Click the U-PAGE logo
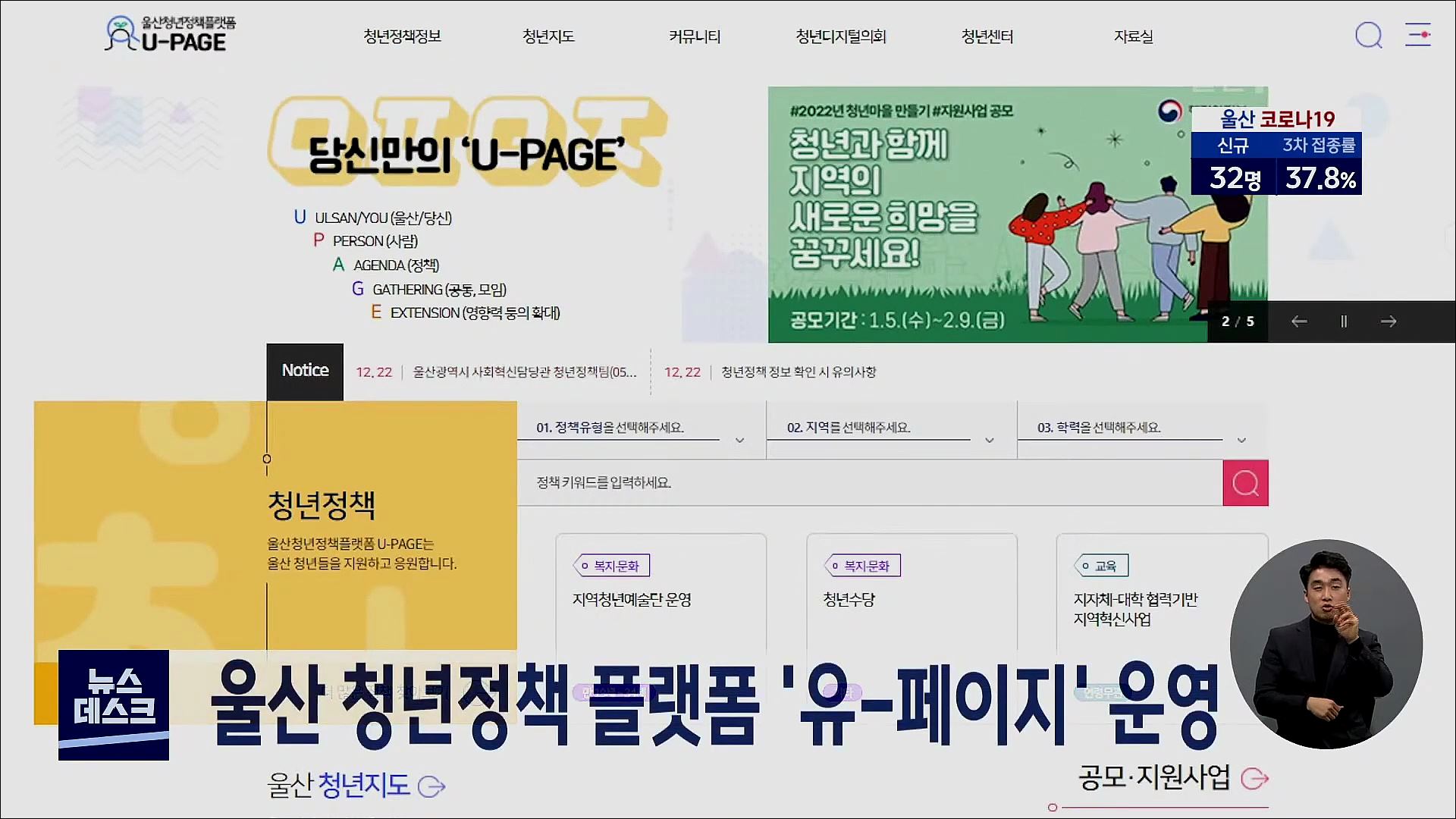This screenshot has width=1456, height=819. pos(170,35)
